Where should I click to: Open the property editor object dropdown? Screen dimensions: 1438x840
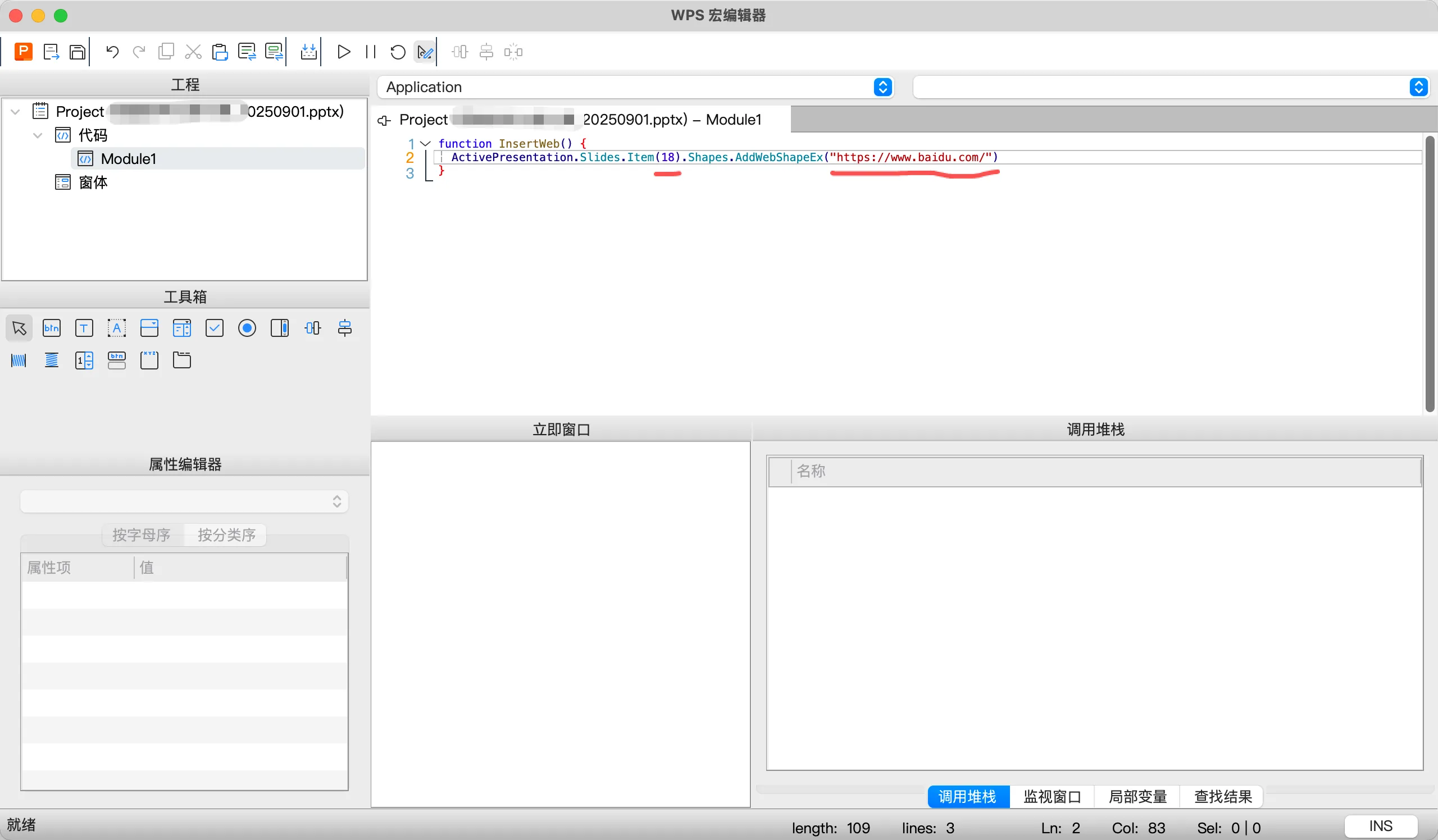coord(336,501)
